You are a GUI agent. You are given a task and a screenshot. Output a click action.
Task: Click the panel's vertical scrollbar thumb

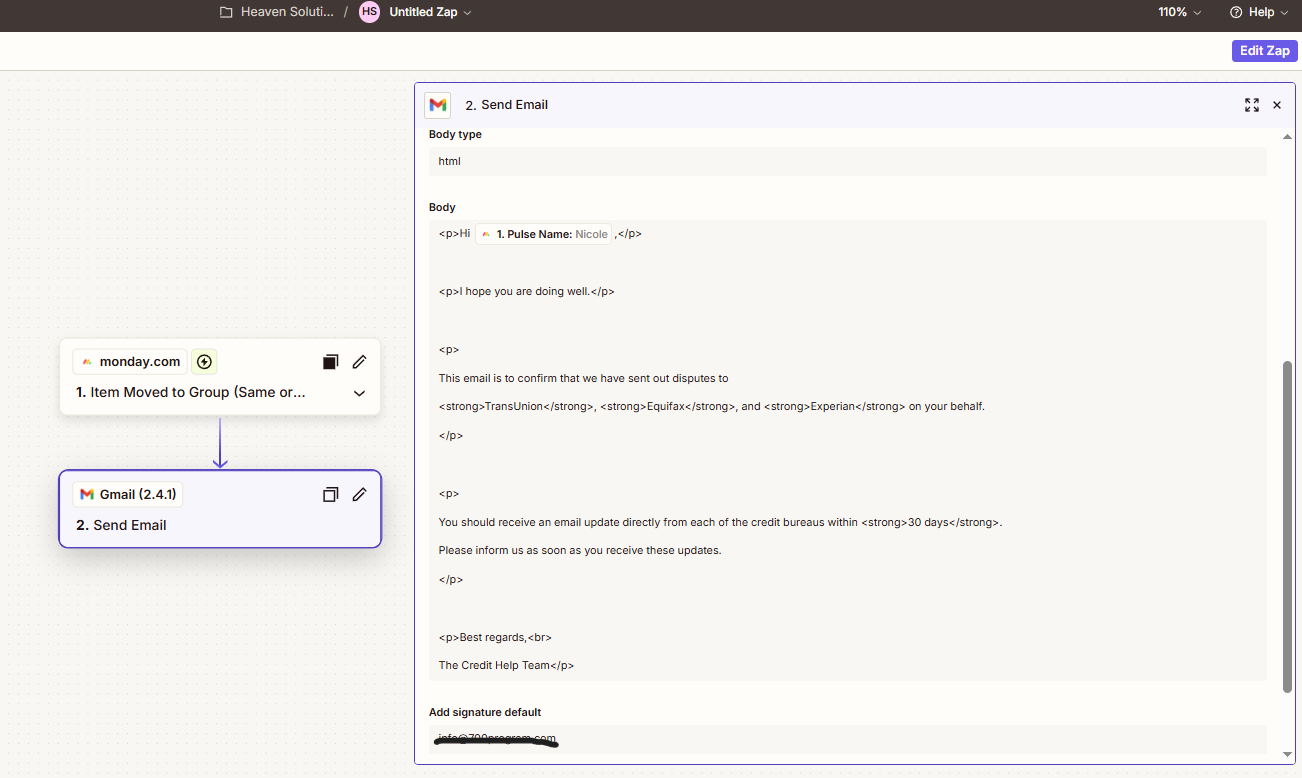1287,525
